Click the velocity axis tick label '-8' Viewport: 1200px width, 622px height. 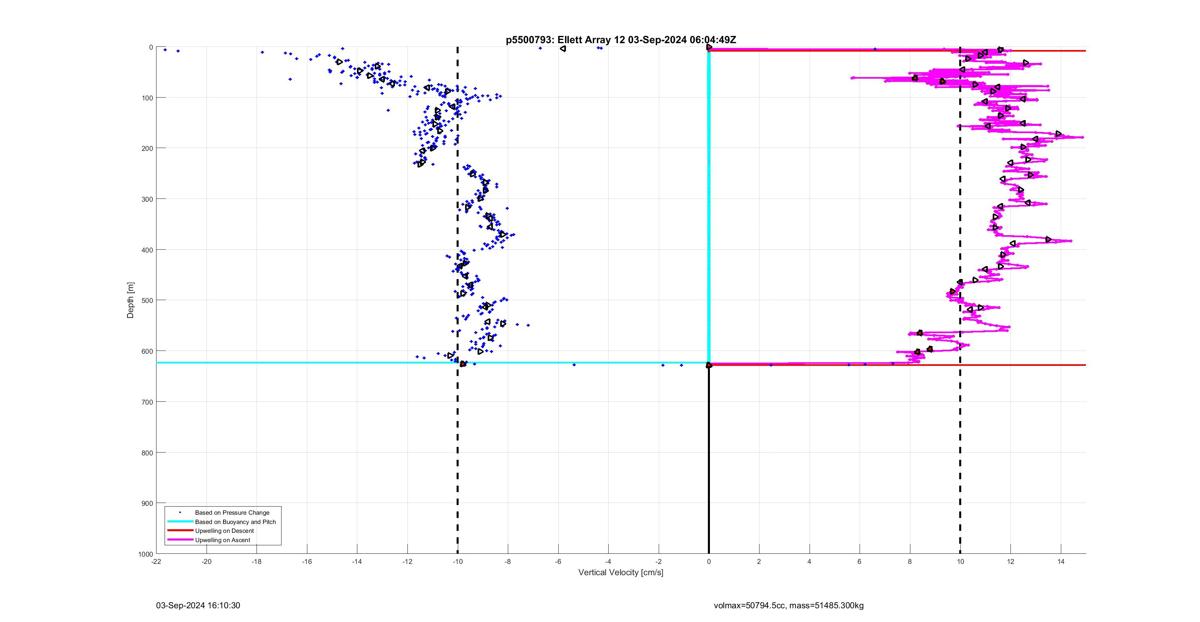pos(508,562)
